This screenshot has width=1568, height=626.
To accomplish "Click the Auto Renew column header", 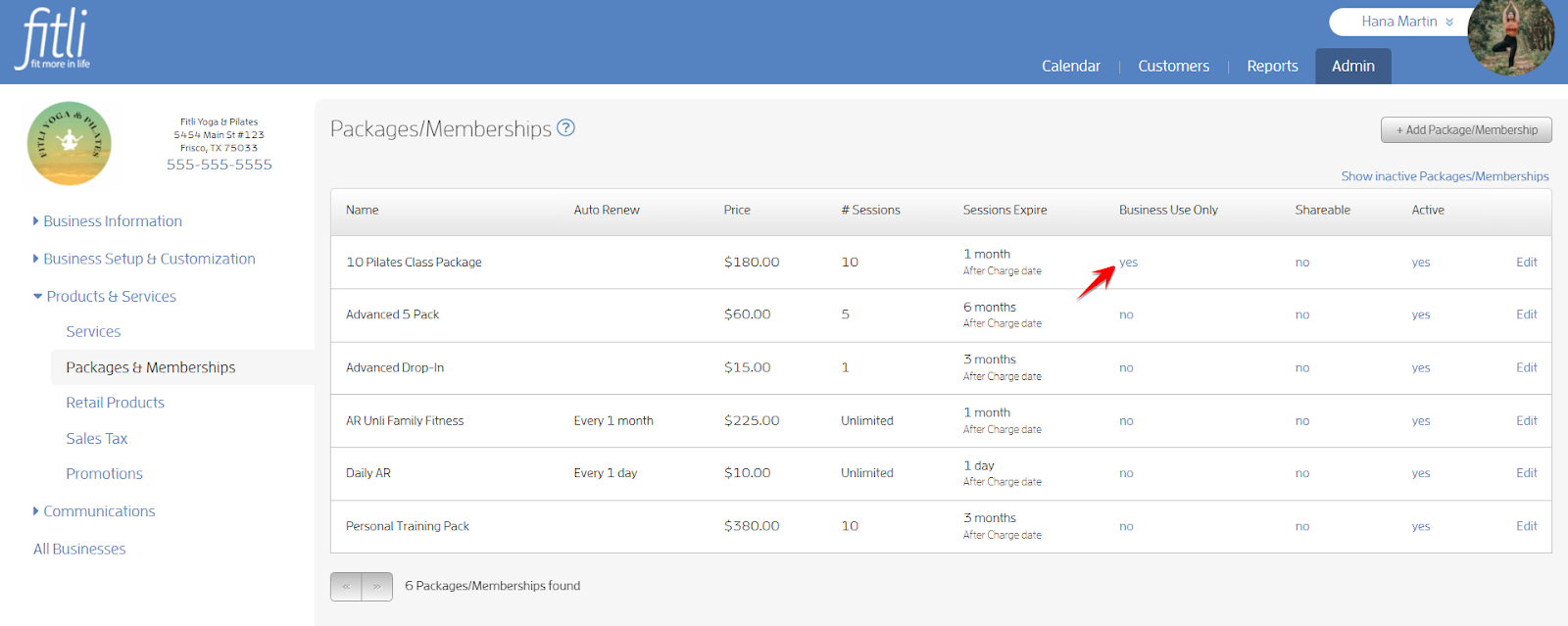I will 607,210.
